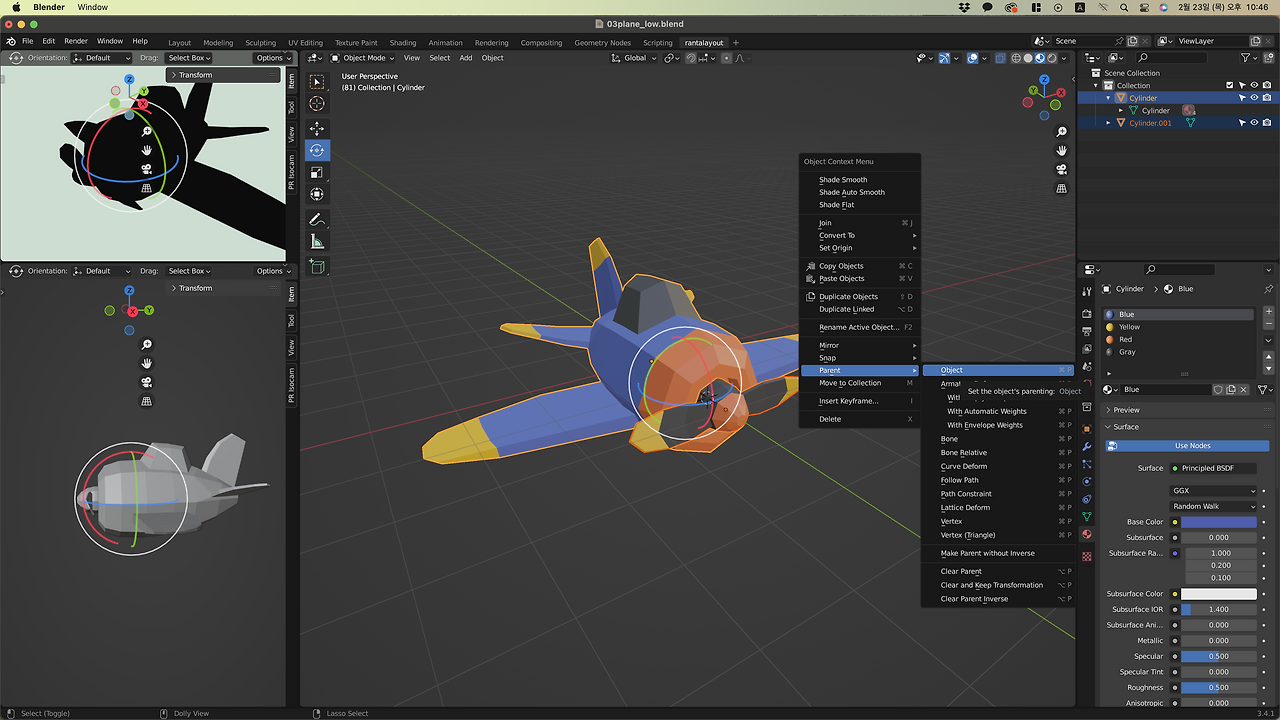The image size is (1280, 720).
Task: Select the Yellow material slot
Action: pos(1130,327)
